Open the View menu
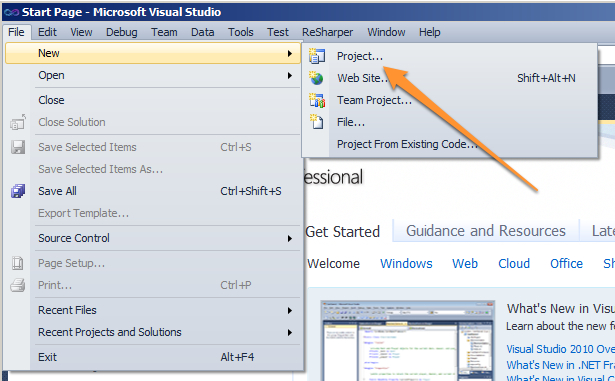Image resolution: width=615 pixels, height=381 pixels. click(81, 32)
